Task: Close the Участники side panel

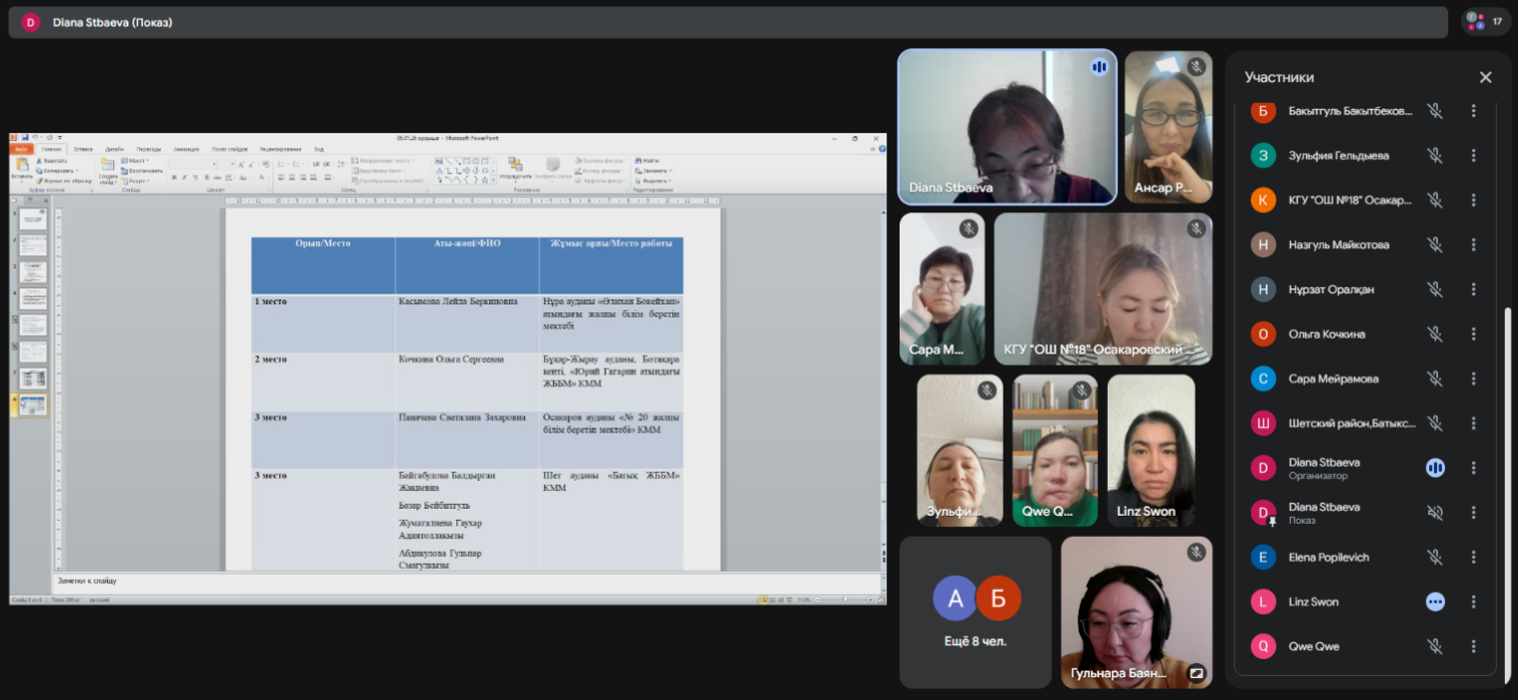Action: coord(1485,77)
